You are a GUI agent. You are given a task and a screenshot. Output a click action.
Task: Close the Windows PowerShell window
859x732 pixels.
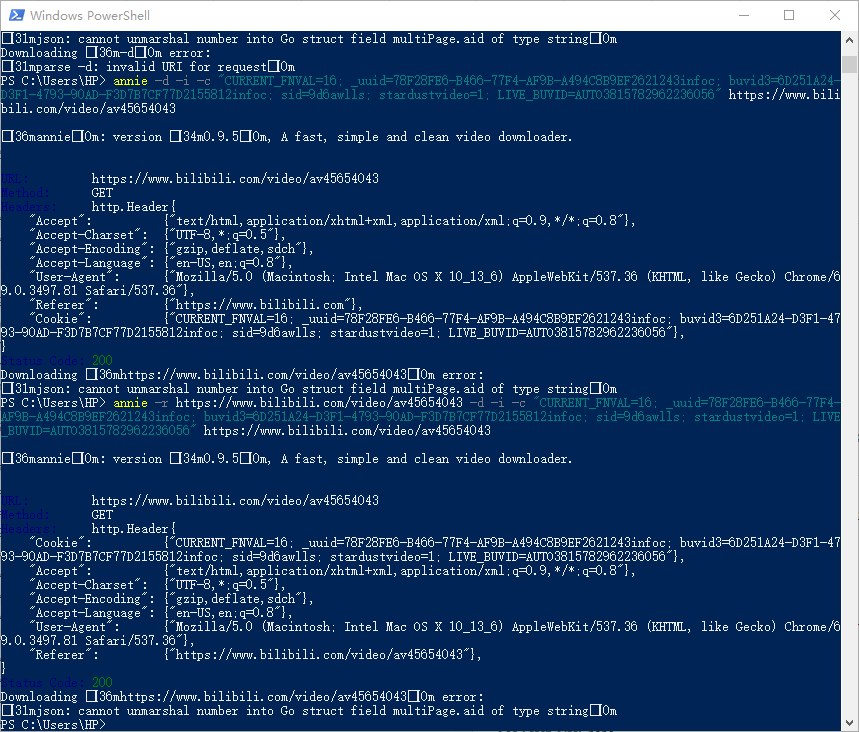click(834, 15)
